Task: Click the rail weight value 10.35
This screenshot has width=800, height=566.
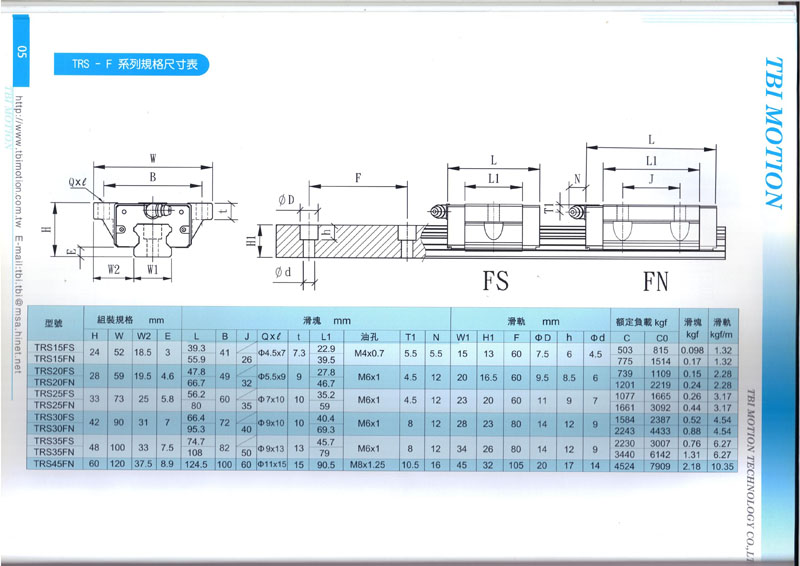Action: click(723, 466)
